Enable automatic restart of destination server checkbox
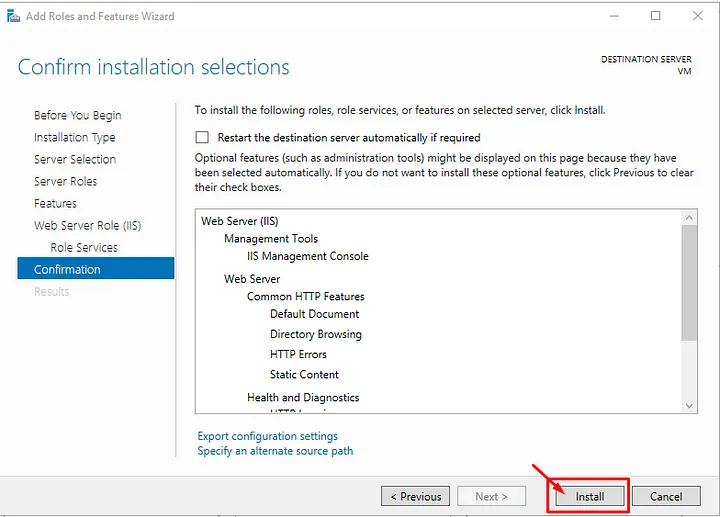 (203, 137)
